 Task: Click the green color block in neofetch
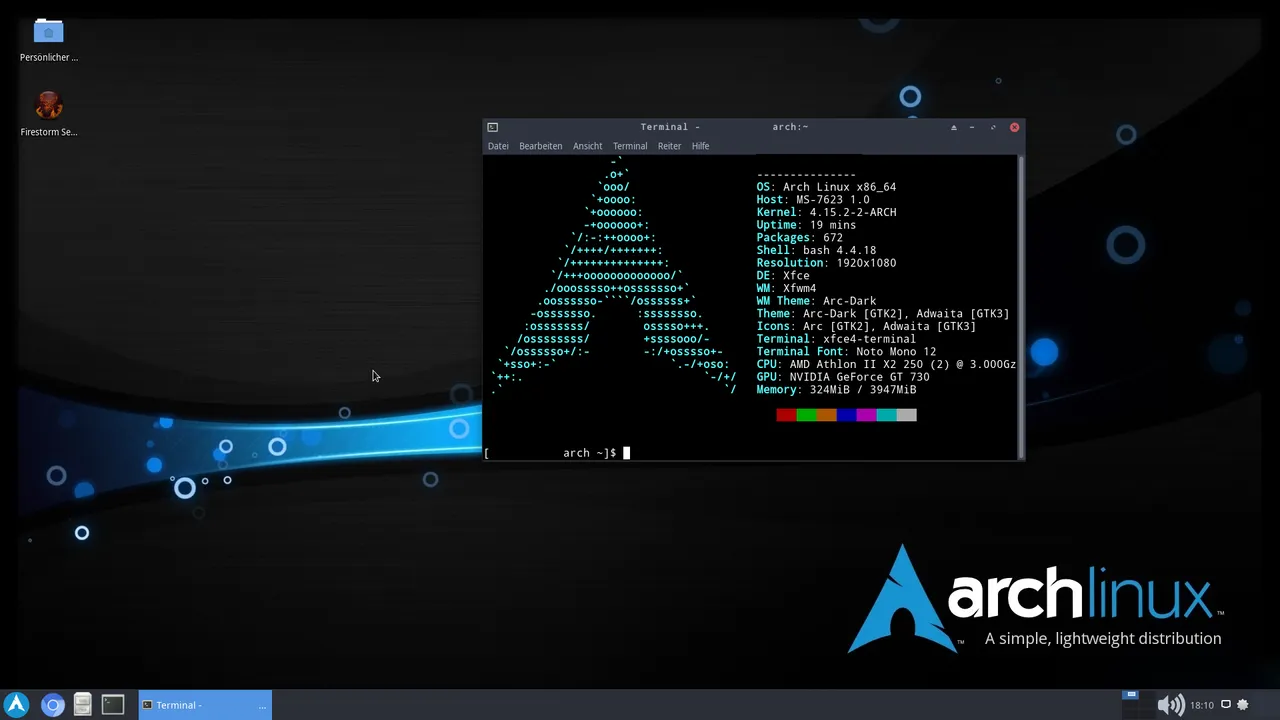(806, 415)
